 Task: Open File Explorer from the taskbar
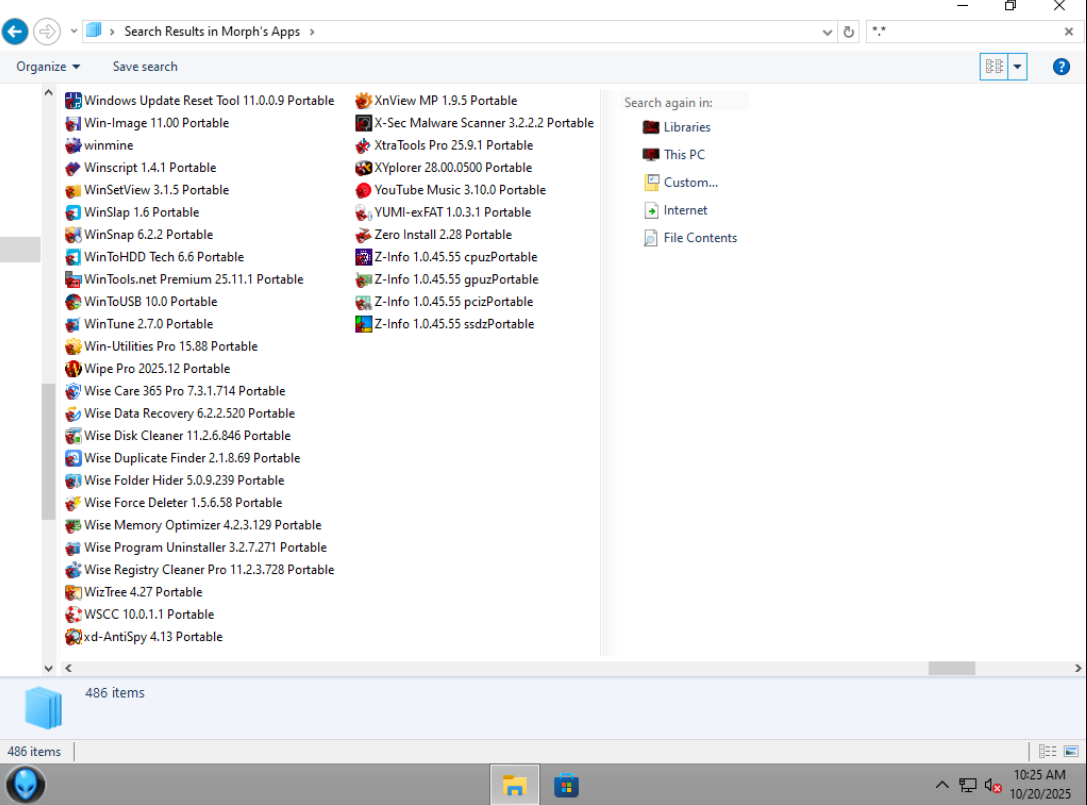(x=514, y=785)
